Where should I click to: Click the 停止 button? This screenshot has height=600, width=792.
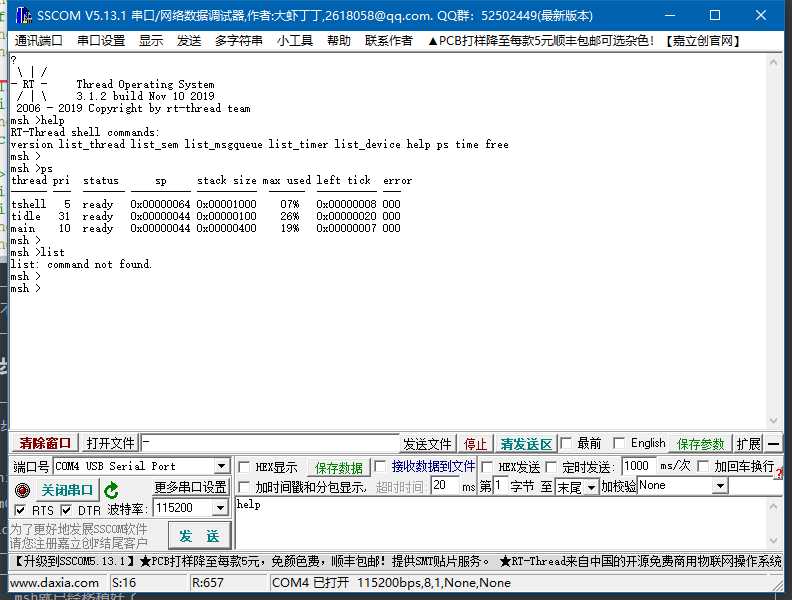click(x=475, y=444)
